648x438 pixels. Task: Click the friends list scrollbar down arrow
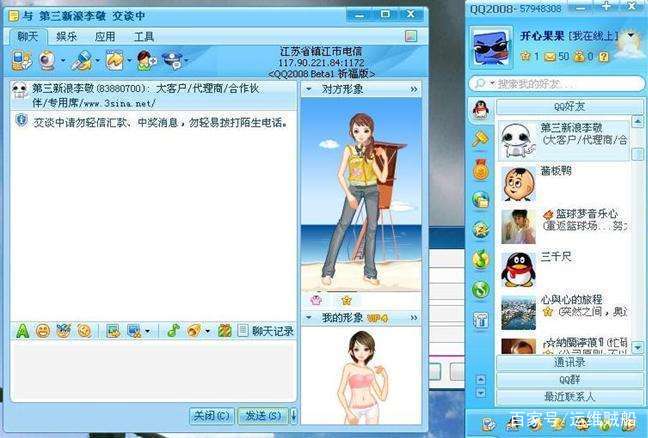tap(637, 348)
